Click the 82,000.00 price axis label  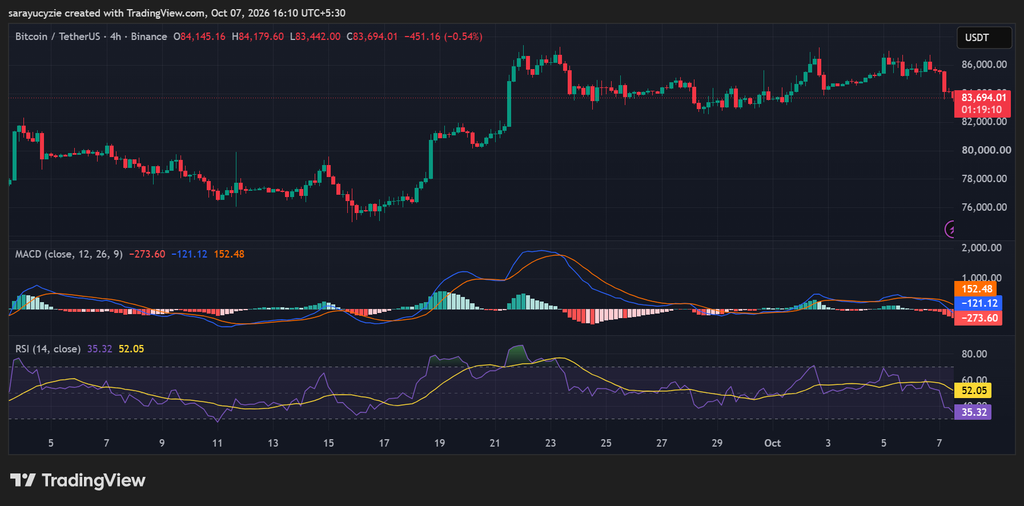tap(982, 121)
